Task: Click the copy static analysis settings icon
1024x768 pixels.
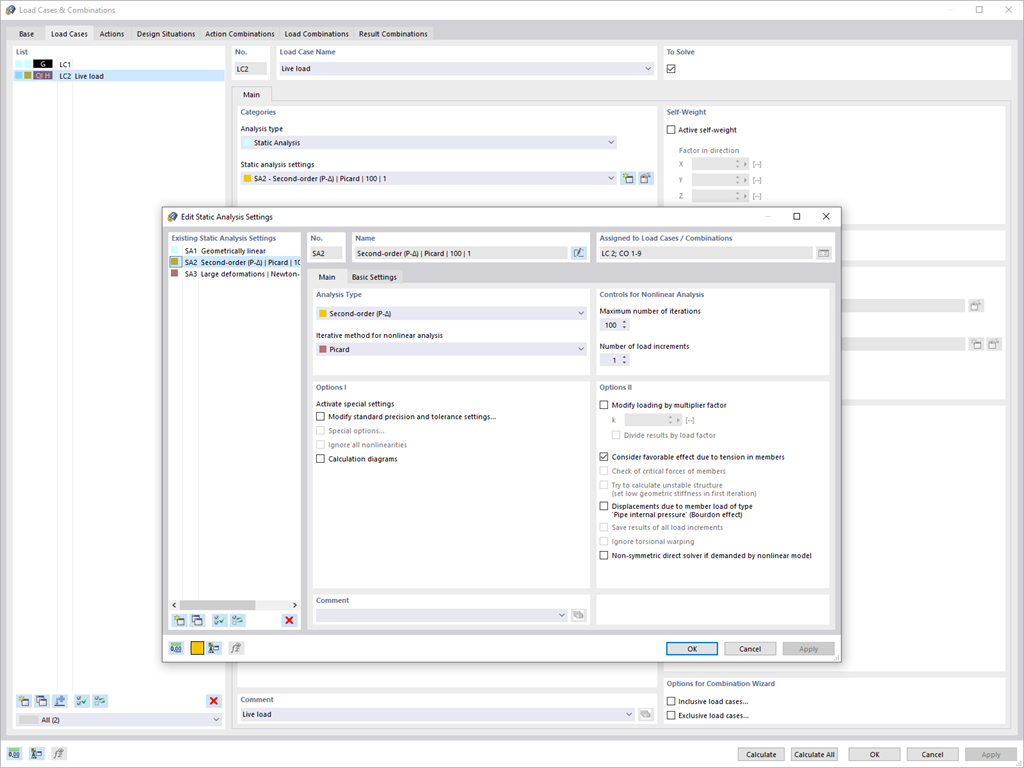Action: [x=195, y=620]
